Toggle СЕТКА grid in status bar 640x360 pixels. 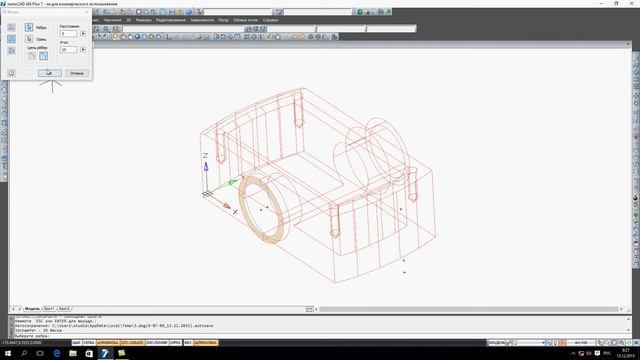tap(89, 343)
